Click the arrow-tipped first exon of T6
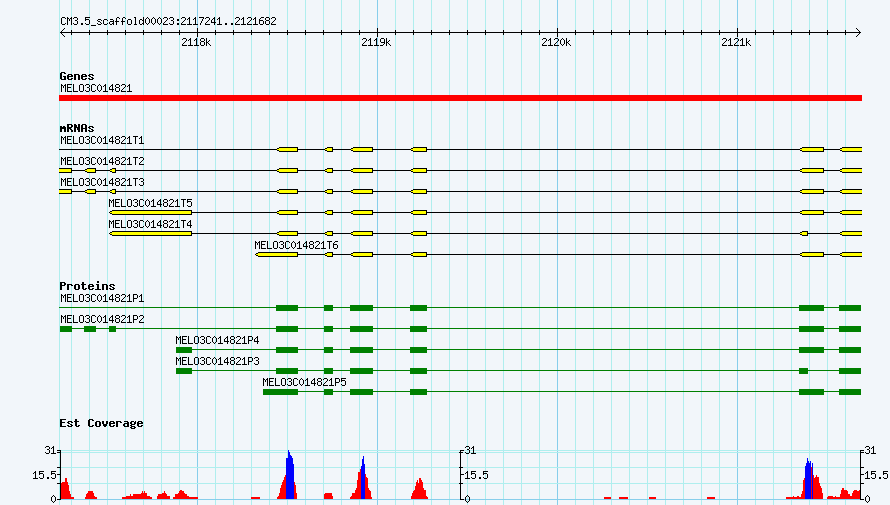 (276, 255)
